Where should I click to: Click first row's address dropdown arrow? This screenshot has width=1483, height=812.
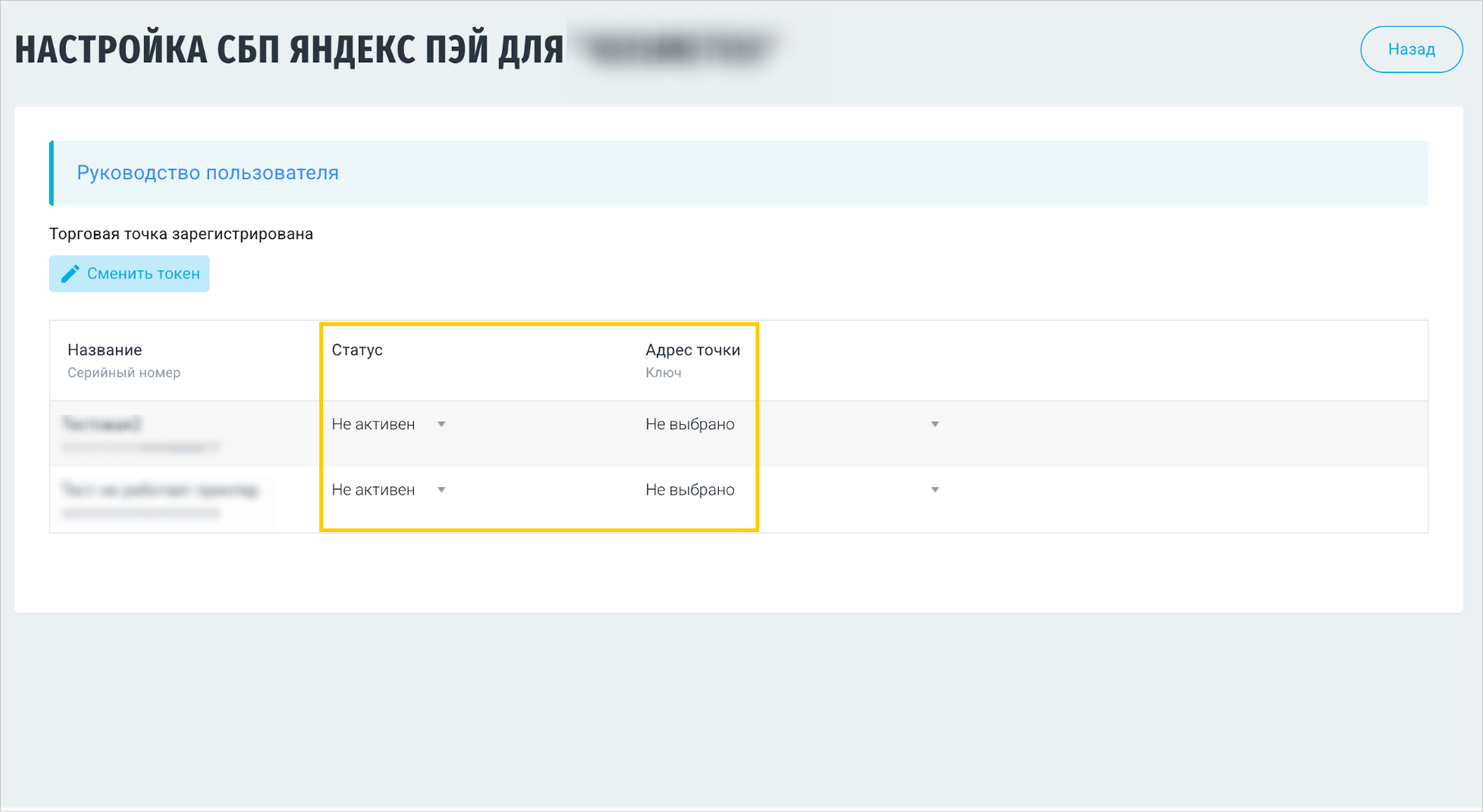[x=935, y=425]
